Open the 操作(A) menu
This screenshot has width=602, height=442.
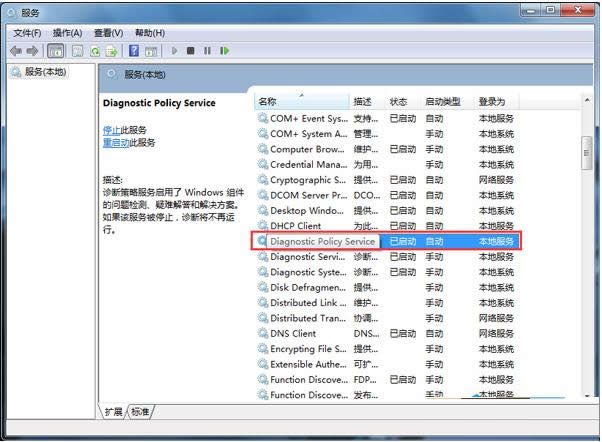click(68, 33)
